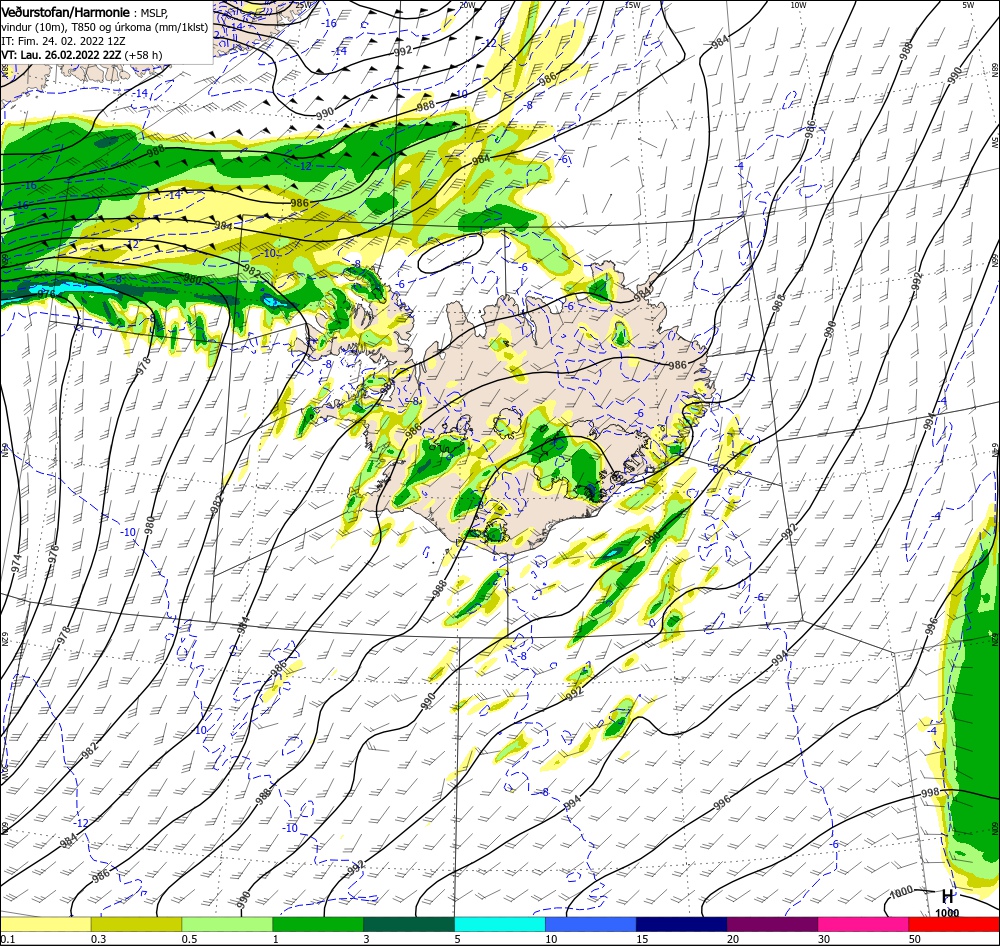Click the bold 1000 value under H
The width and height of the screenshot is (1000, 946).
pyautogui.click(x=947, y=913)
